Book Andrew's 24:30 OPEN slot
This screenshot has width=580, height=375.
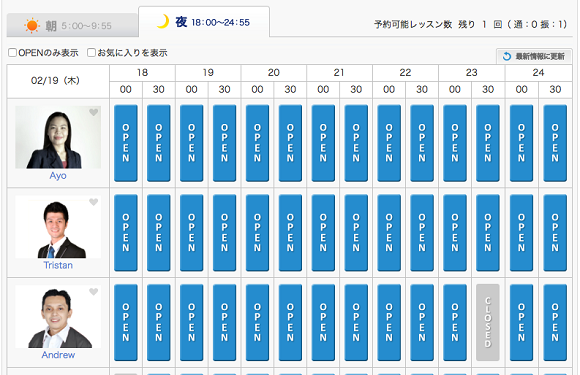point(555,322)
